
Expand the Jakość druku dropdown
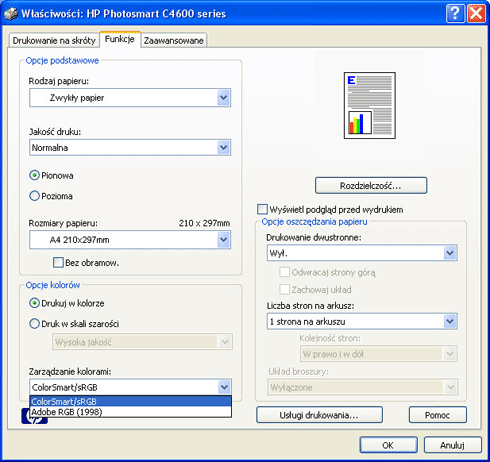point(130,147)
